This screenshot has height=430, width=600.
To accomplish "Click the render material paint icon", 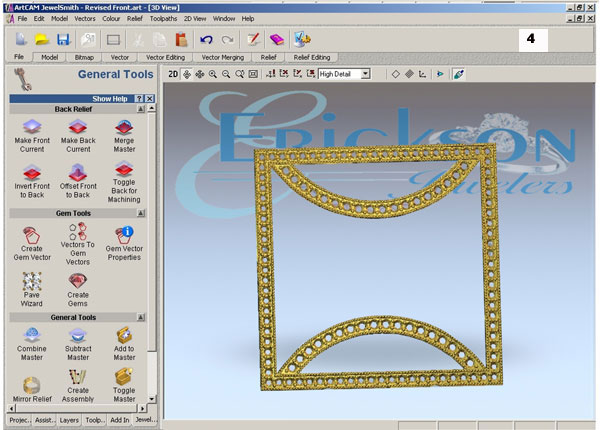I will (x=458, y=74).
